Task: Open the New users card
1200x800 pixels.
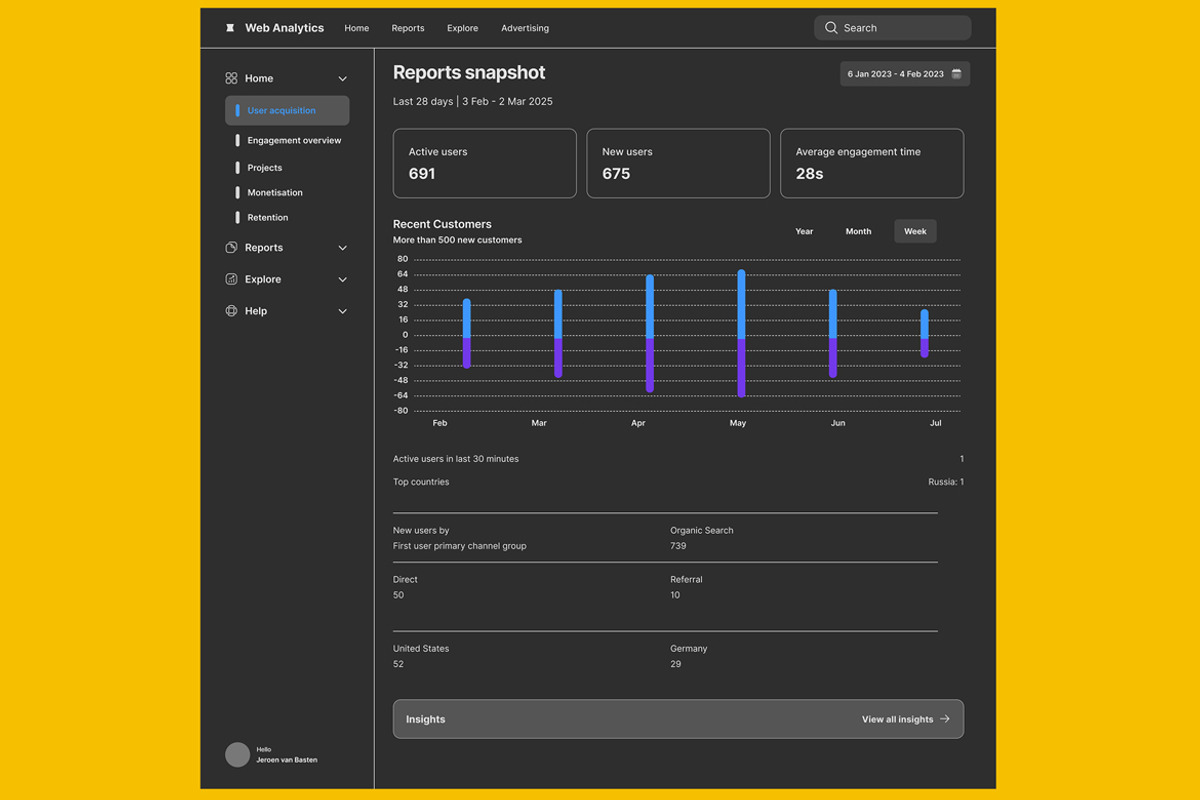Action: (x=678, y=163)
